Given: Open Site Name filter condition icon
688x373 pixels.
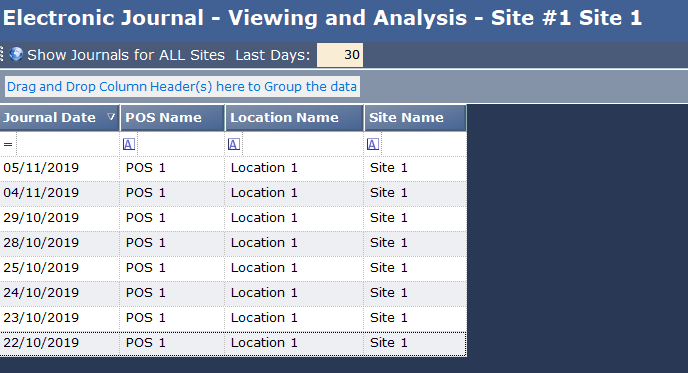Looking at the screenshot, I should [373, 144].
